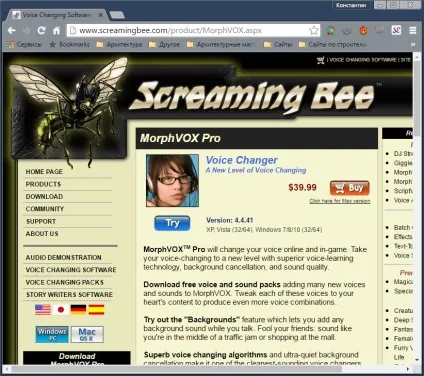Click the MorphVOX Pro heading
This screenshot has width=424, height=376.
click(x=180, y=138)
